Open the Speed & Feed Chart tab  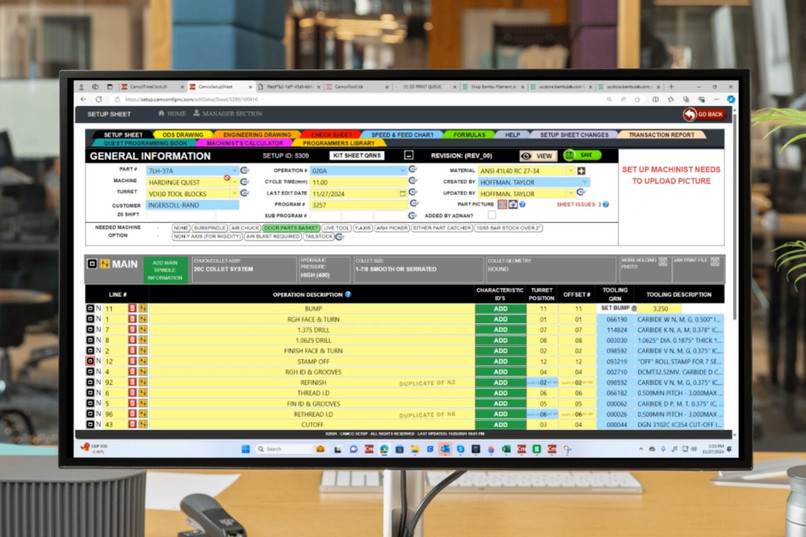(x=402, y=135)
